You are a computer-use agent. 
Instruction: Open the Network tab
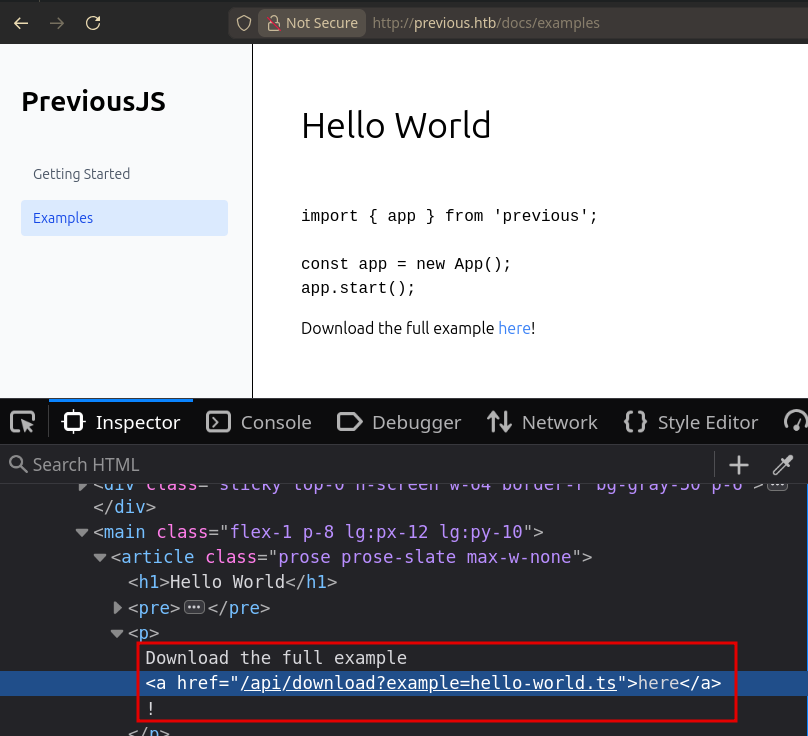click(542, 422)
